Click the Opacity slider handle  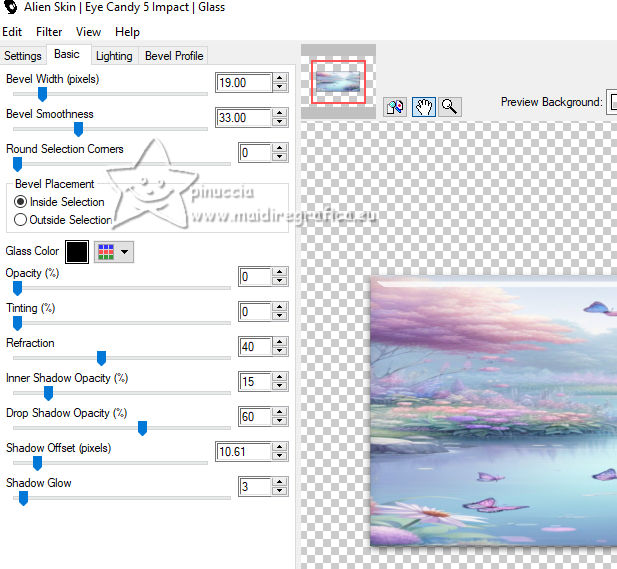[17, 288]
